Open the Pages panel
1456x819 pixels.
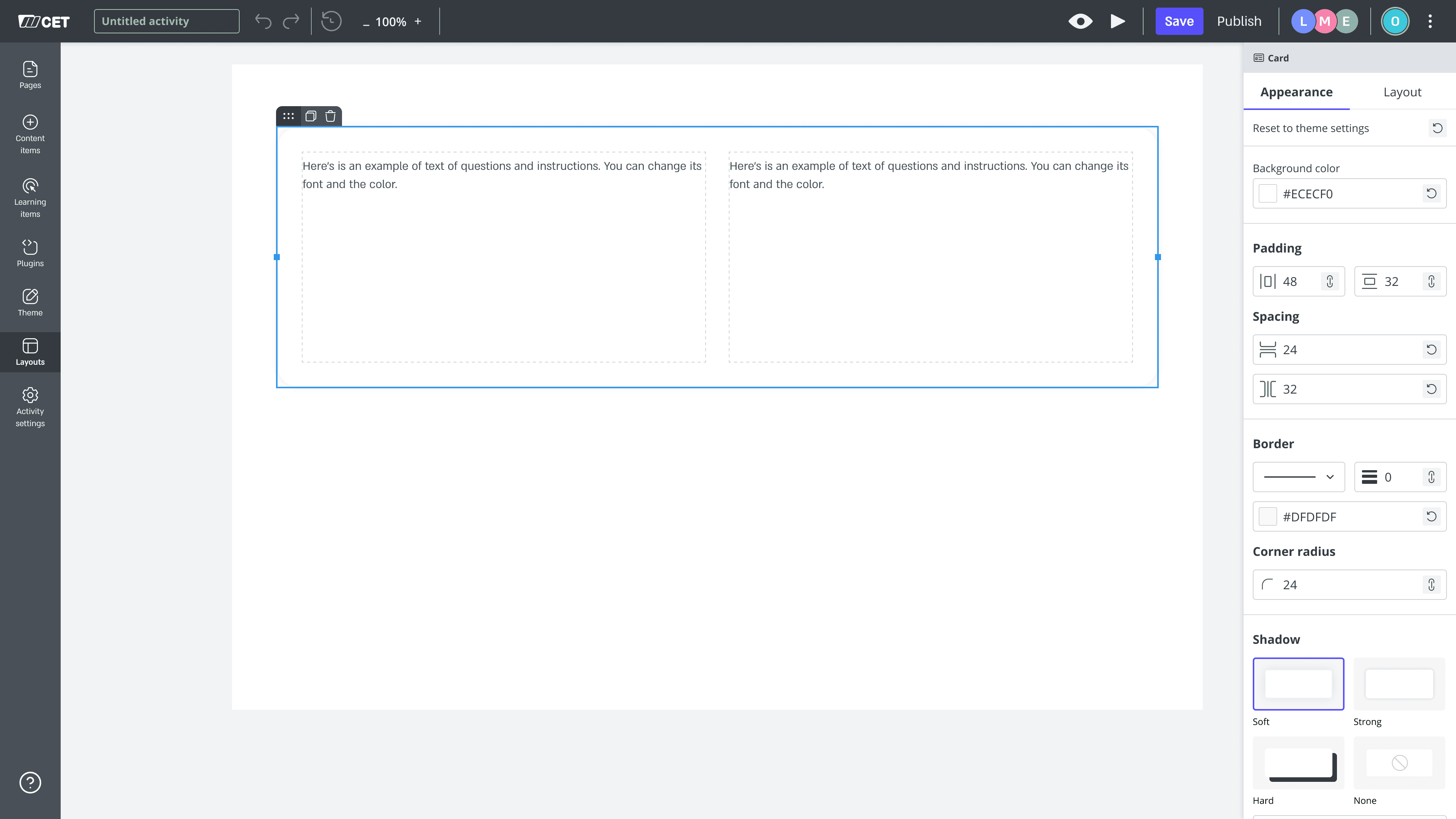tap(30, 74)
